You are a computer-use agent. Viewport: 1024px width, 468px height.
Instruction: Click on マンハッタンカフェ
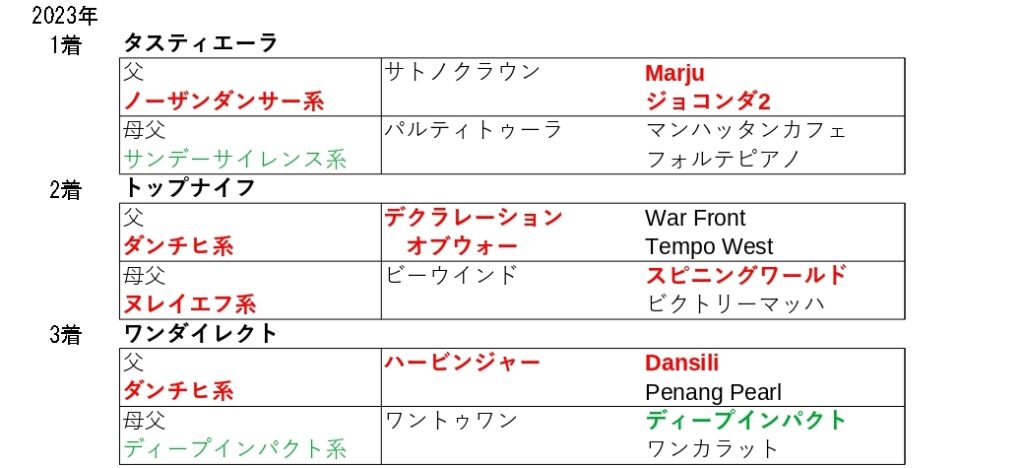click(x=746, y=130)
